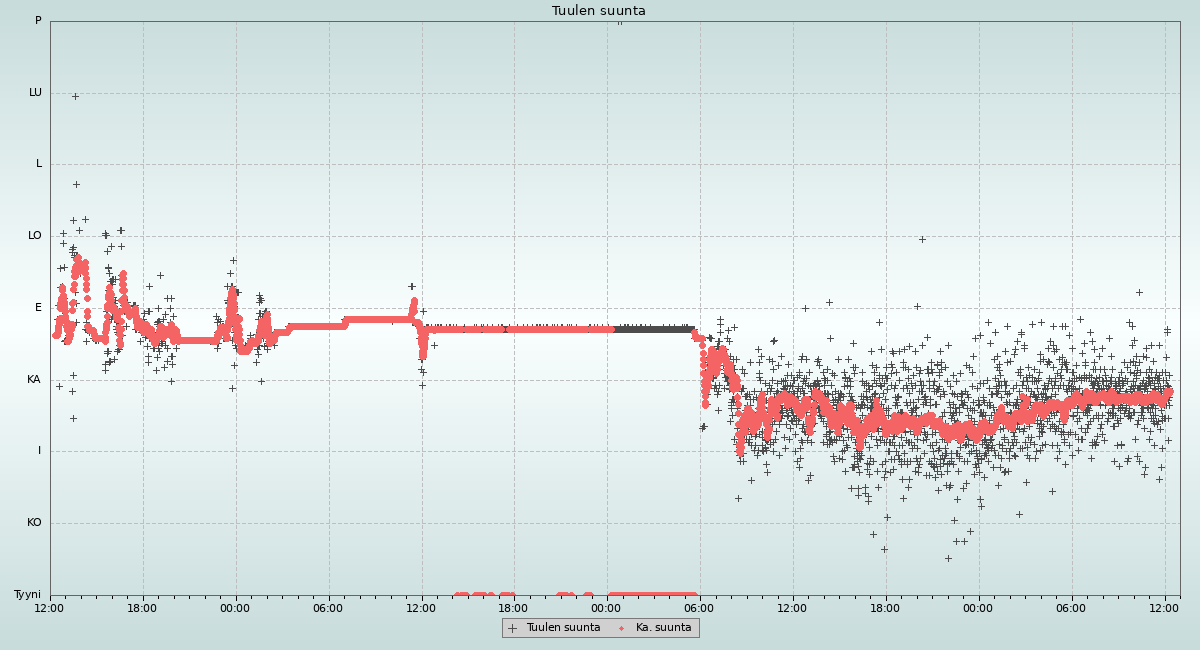Select the rightmost '06:00' time label
This screenshot has width=1200, height=650.
click(x=1072, y=607)
